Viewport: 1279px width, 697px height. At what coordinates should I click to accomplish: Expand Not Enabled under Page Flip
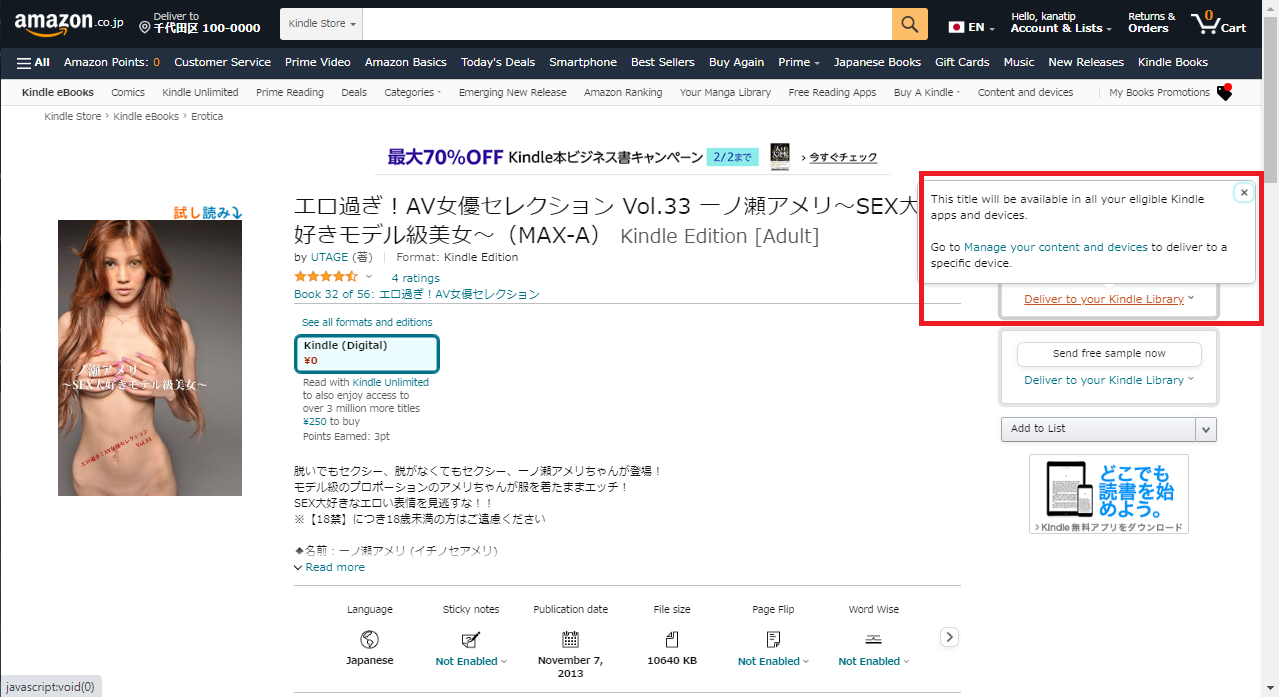(773, 661)
